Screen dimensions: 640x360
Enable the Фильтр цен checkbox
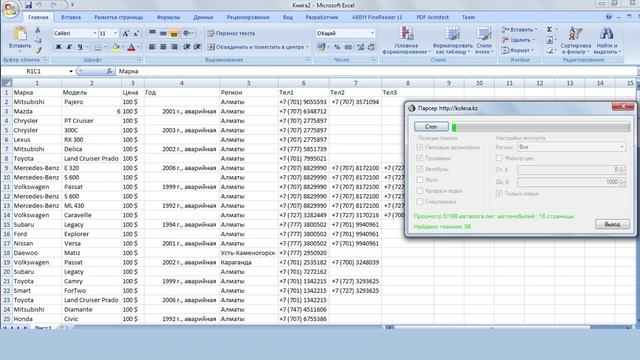click(499, 158)
